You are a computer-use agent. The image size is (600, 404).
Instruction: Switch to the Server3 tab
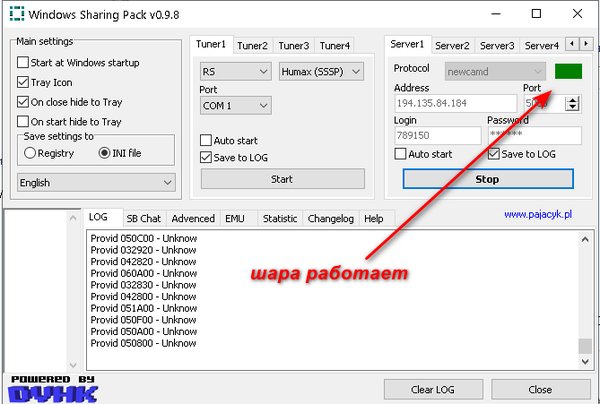click(x=497, y=45)
